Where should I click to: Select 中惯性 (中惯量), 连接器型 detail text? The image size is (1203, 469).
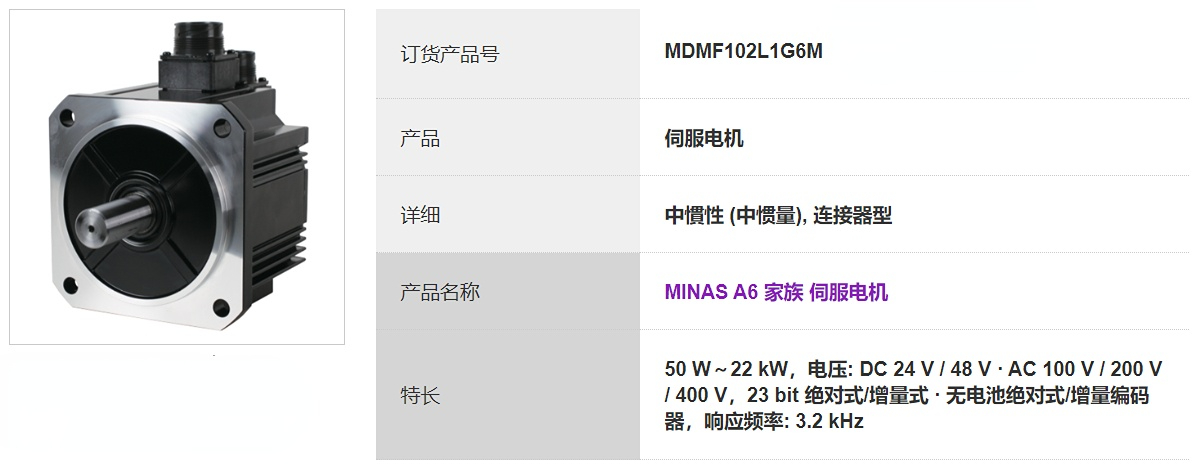(778, 215)
